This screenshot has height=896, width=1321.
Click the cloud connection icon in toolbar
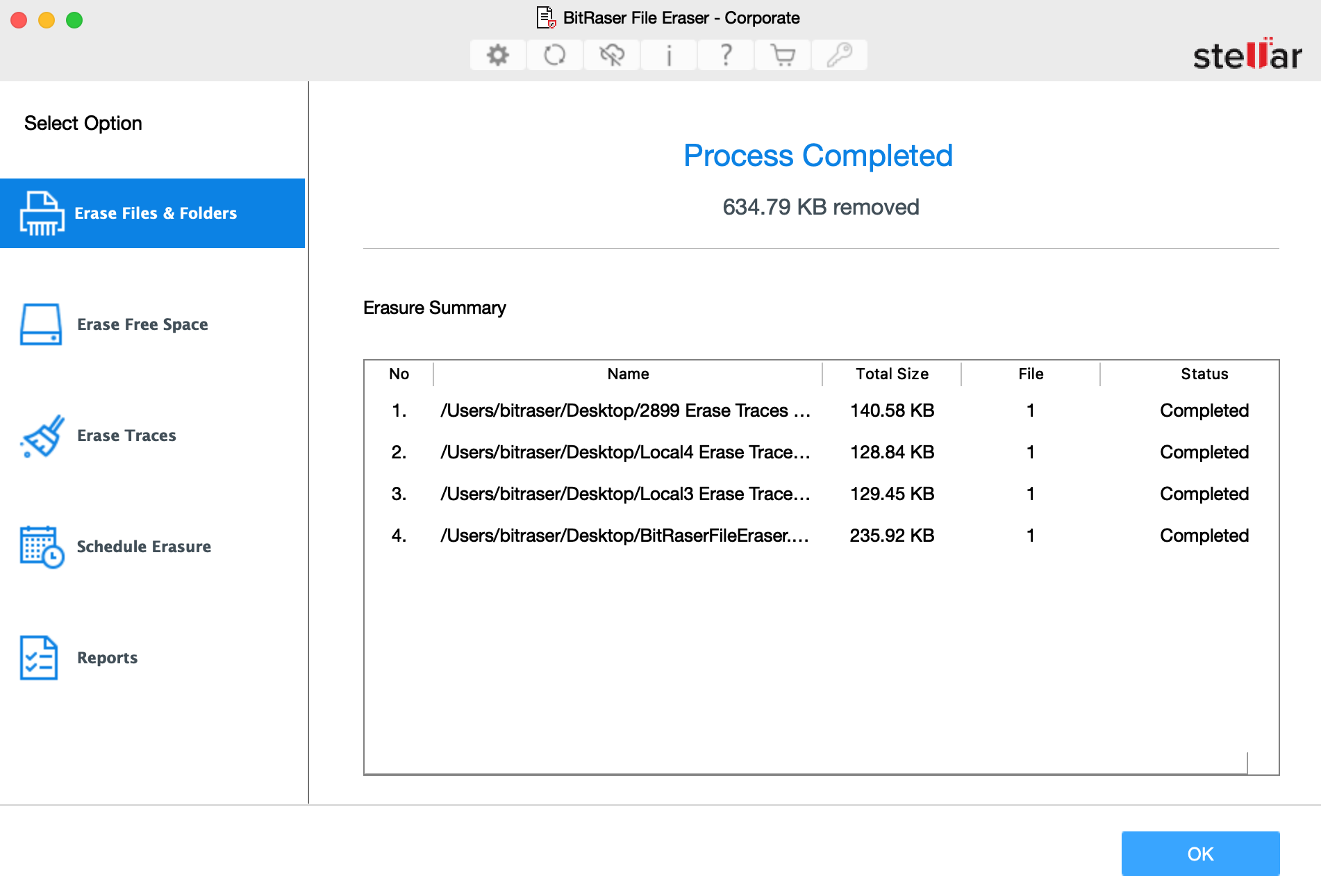612,55
